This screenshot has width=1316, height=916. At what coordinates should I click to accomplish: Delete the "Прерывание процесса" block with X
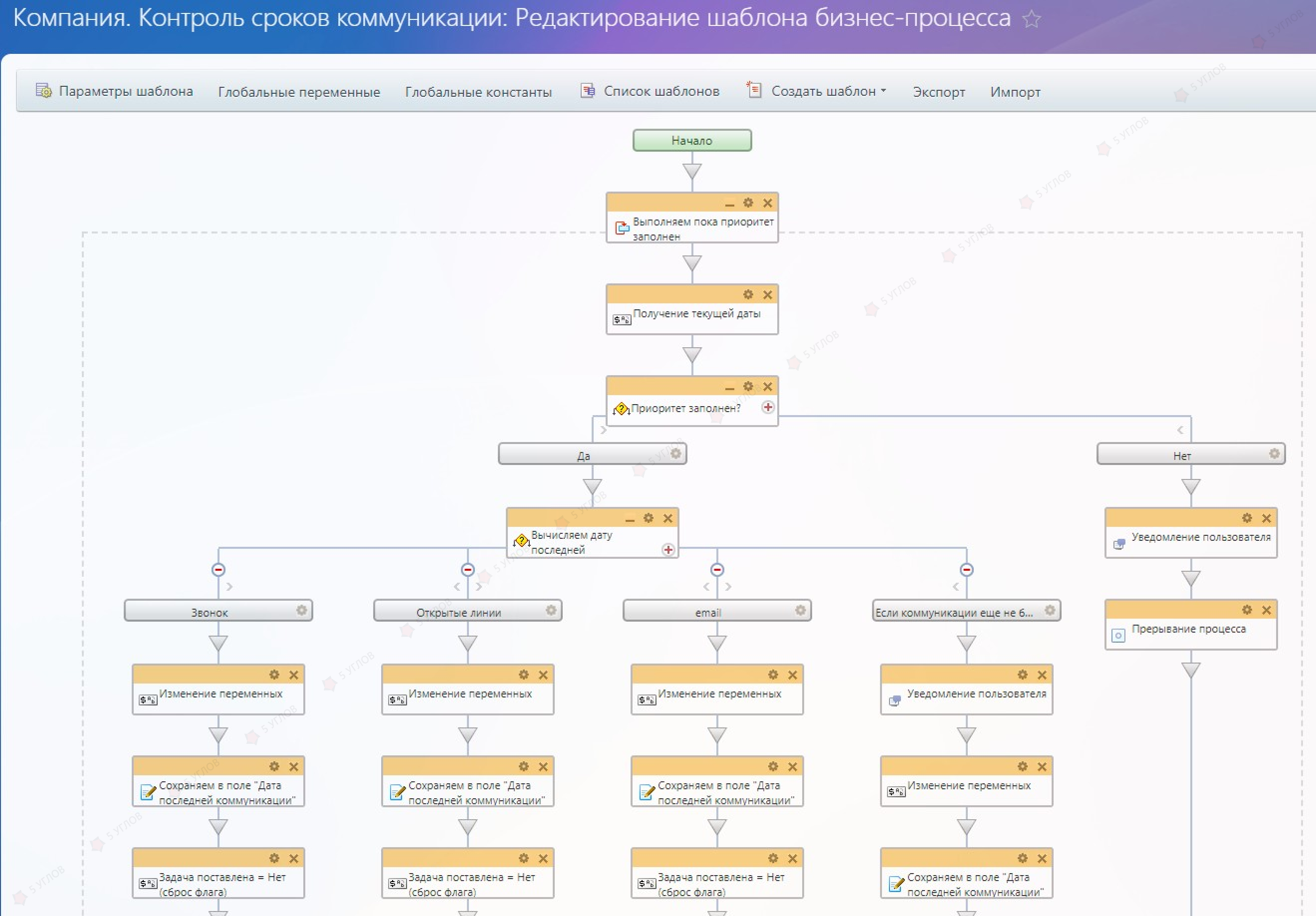pyautogui.click(x=1266, y=610)
